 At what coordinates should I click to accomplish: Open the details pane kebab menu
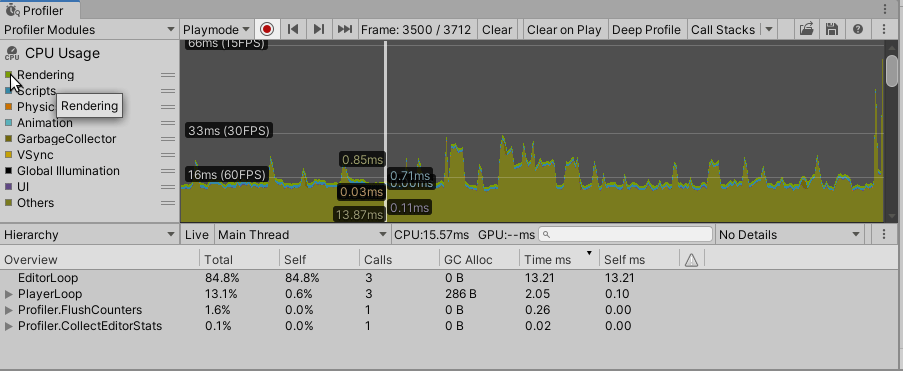tap(884, 234)
